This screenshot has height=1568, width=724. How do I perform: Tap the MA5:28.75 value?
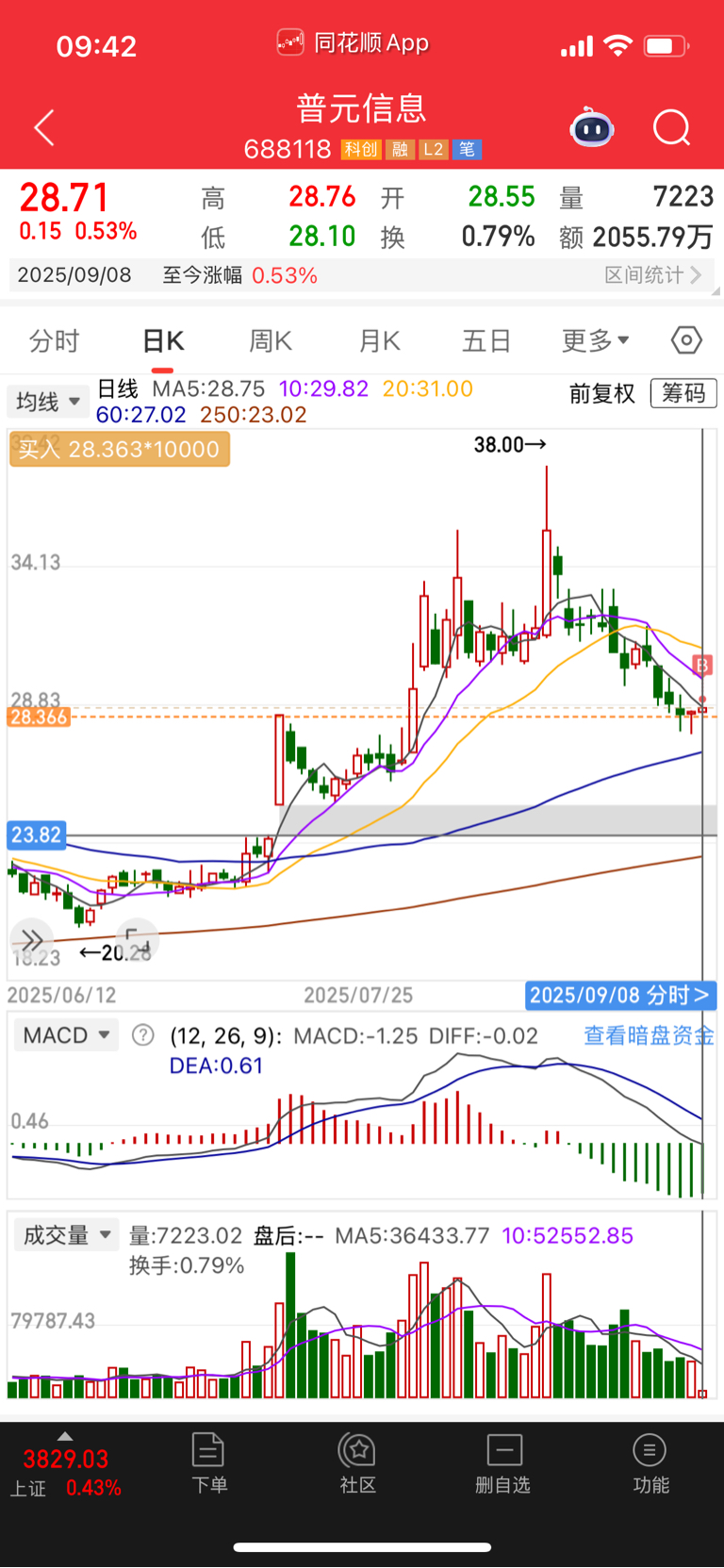coord(208,388)
